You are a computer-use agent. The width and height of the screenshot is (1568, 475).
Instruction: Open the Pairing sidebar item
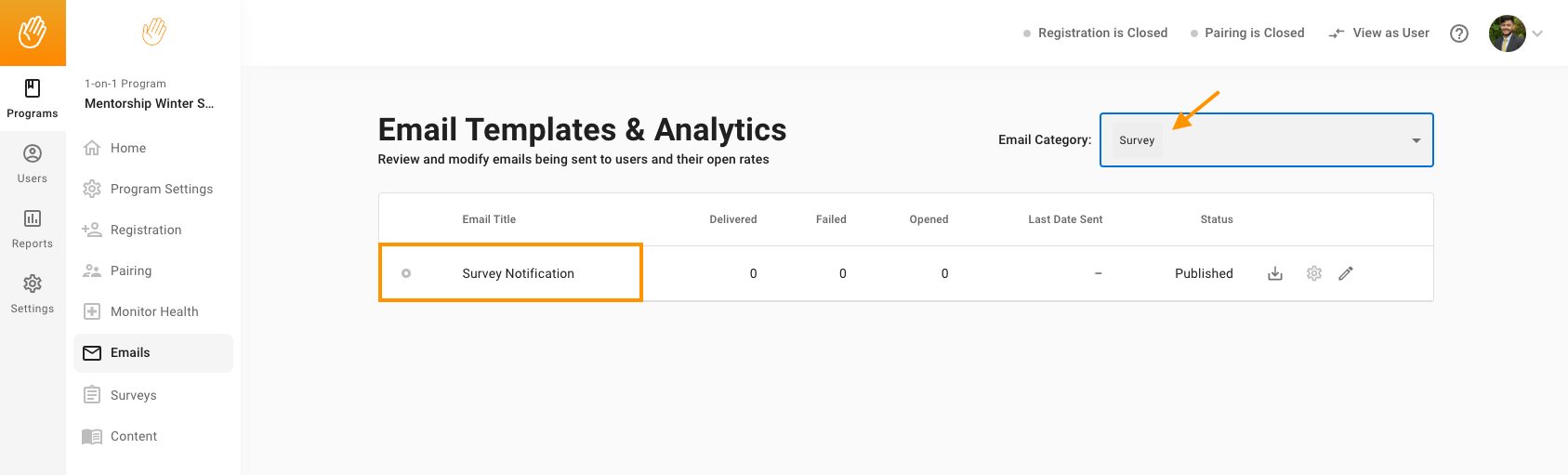pos(130,270)
